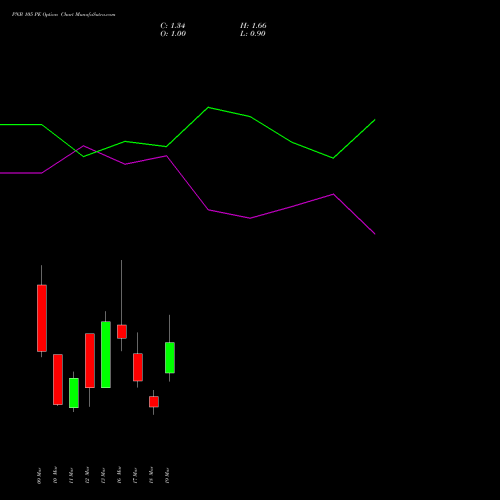Click the 09 Mar date axis label
Screen dimensions: 500x500
pos(39,476)
